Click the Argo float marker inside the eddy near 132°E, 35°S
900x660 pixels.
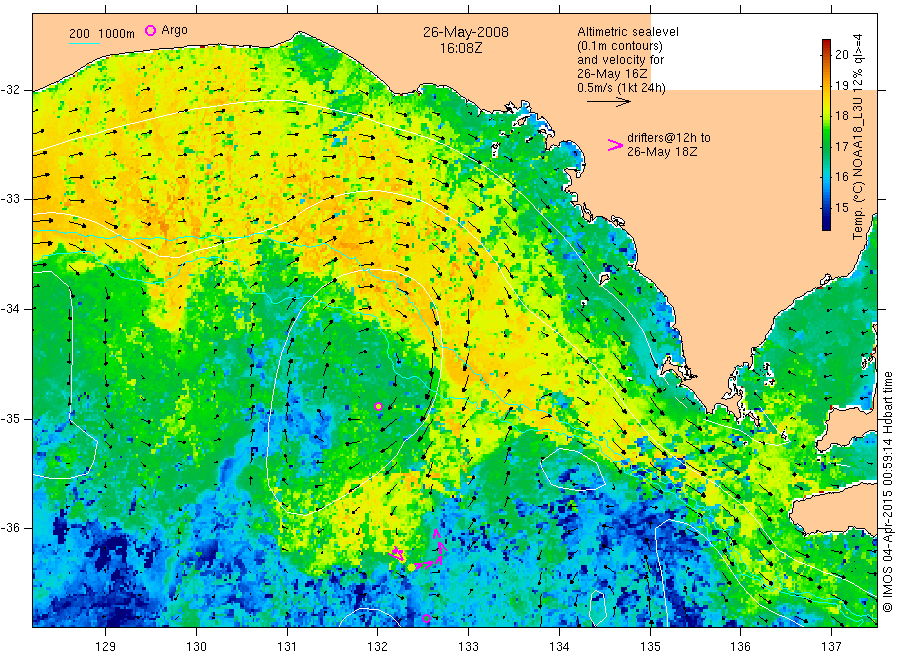[x=378, y=406]
